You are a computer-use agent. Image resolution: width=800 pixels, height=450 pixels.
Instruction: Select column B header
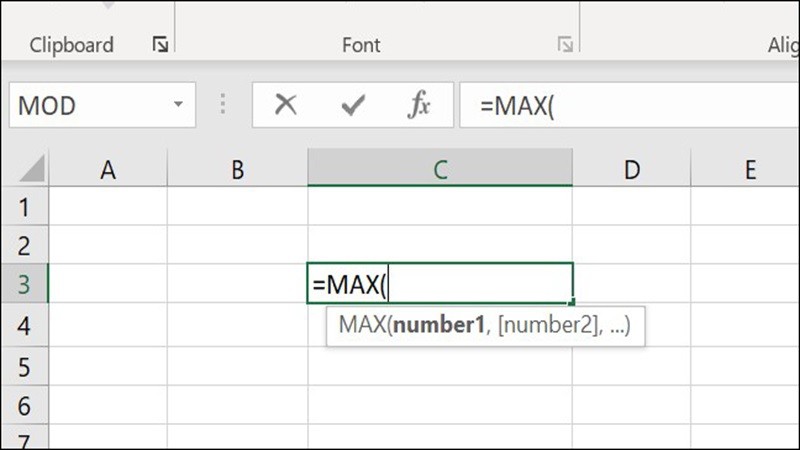[238, 169]
